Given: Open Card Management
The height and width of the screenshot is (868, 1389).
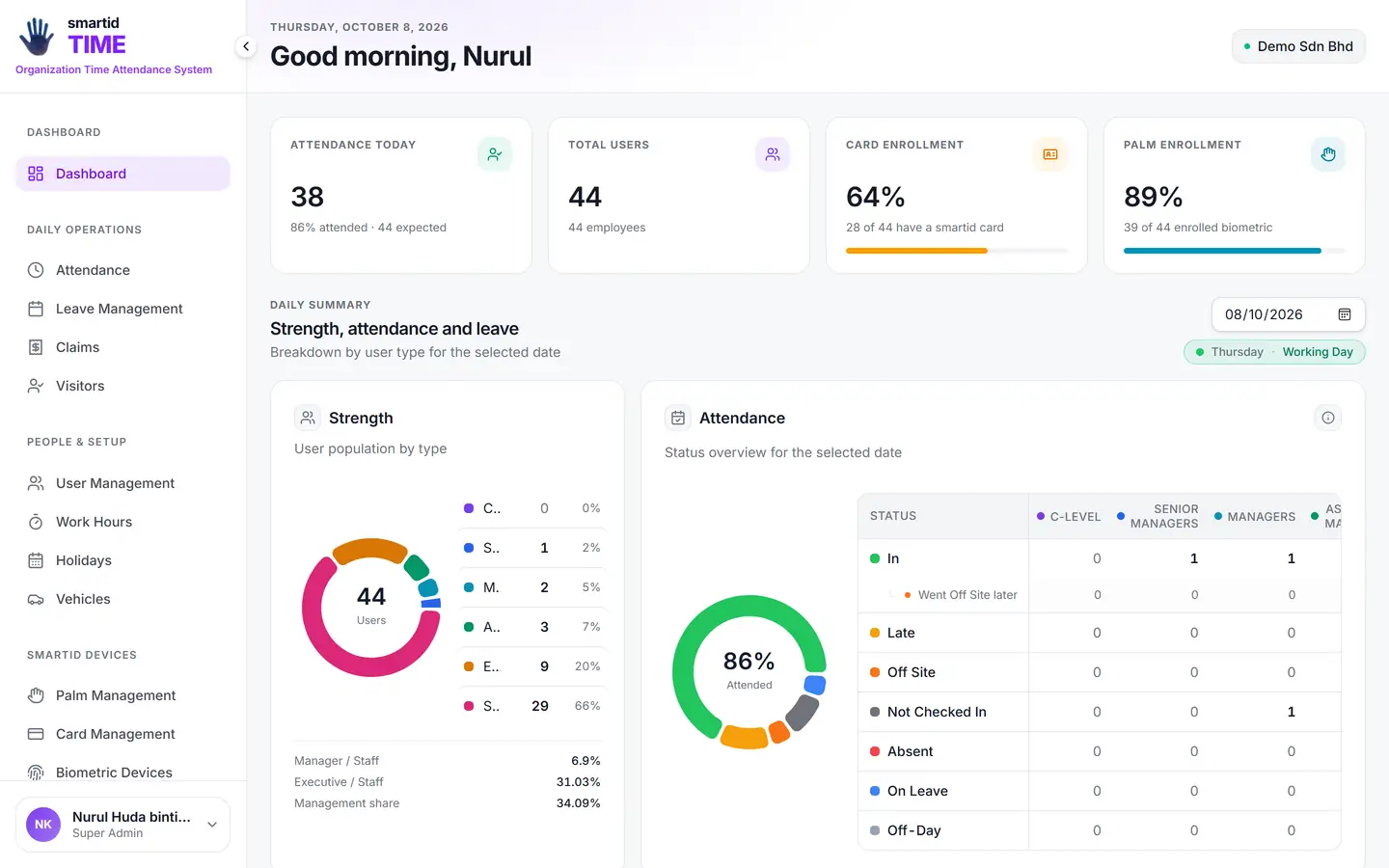Looking at the screenshot, I should point(123,734).
